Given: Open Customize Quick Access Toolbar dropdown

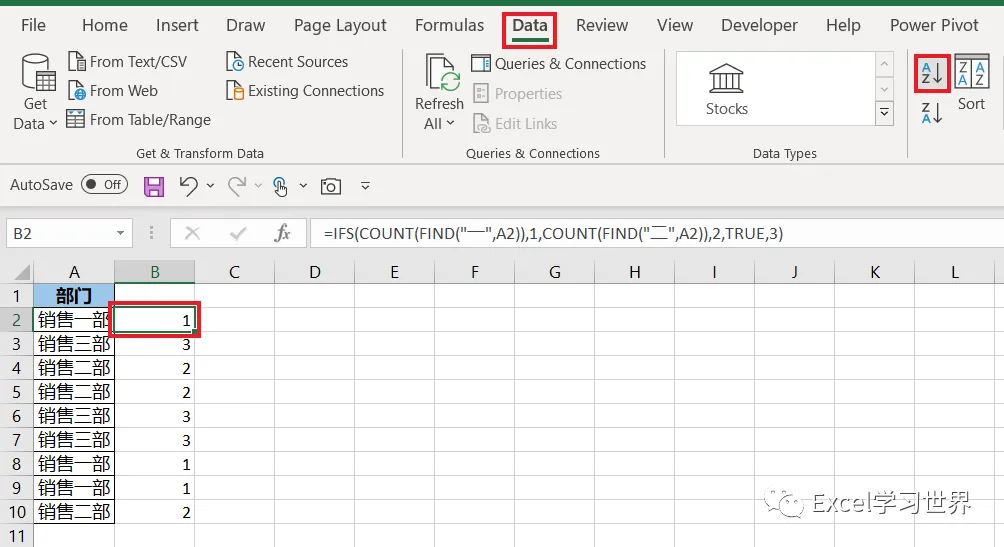Looking at the screenshot, I should tap(365, 186).
